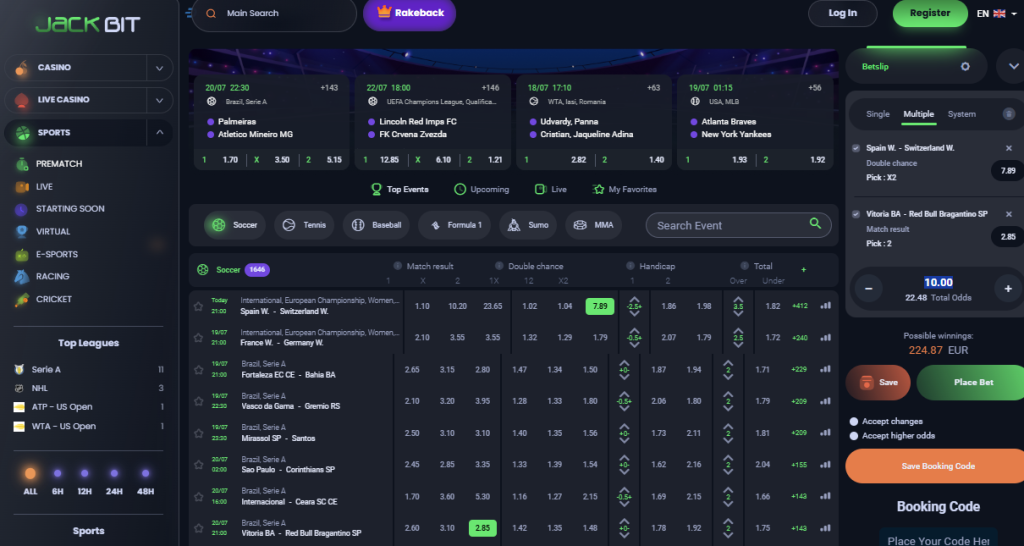
Task: Open statistics chart icon for France W. match
Action: pos(825,338)
